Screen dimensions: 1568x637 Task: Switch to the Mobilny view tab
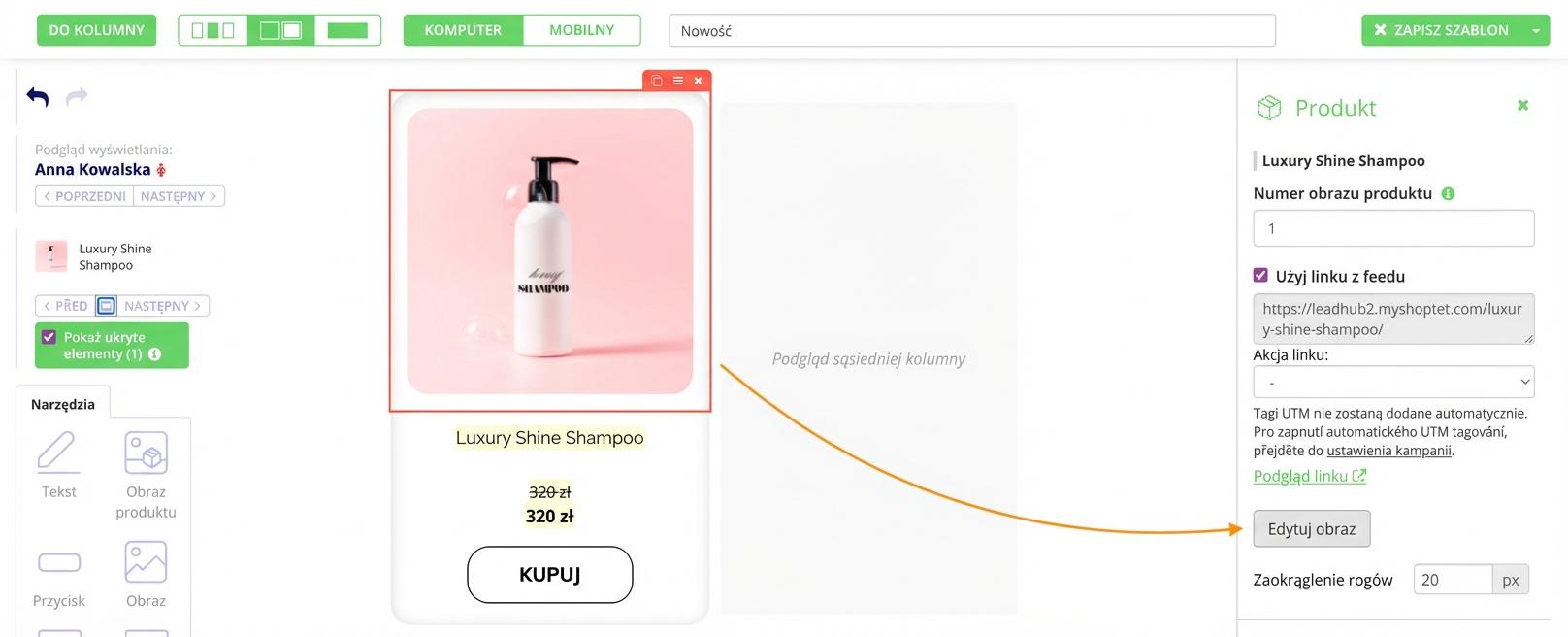(581, 30)
